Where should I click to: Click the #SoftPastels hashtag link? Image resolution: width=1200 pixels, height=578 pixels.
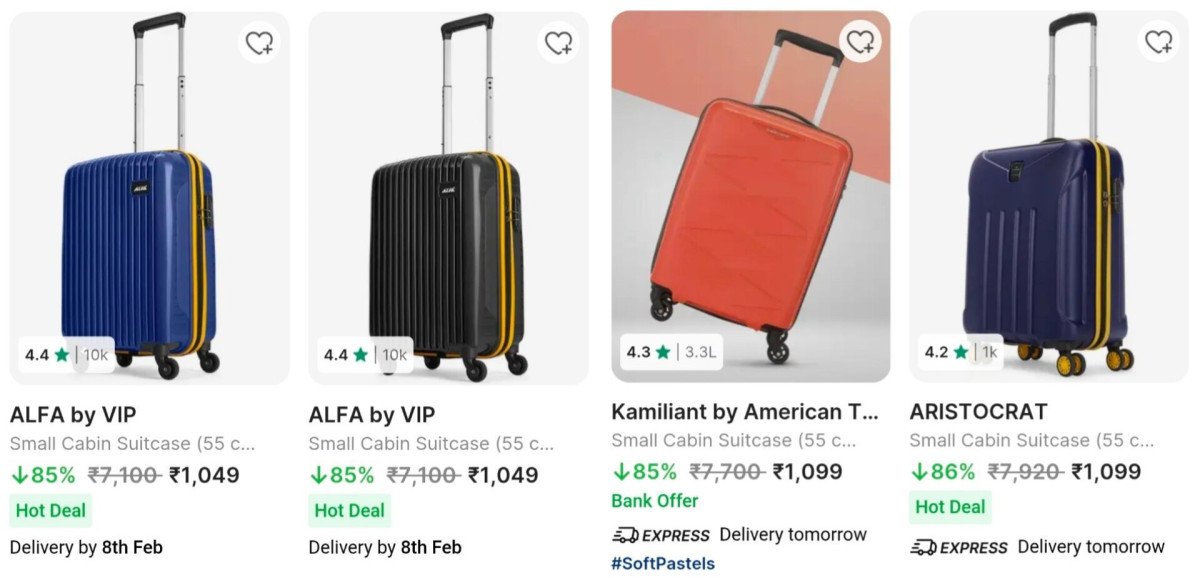663,563
